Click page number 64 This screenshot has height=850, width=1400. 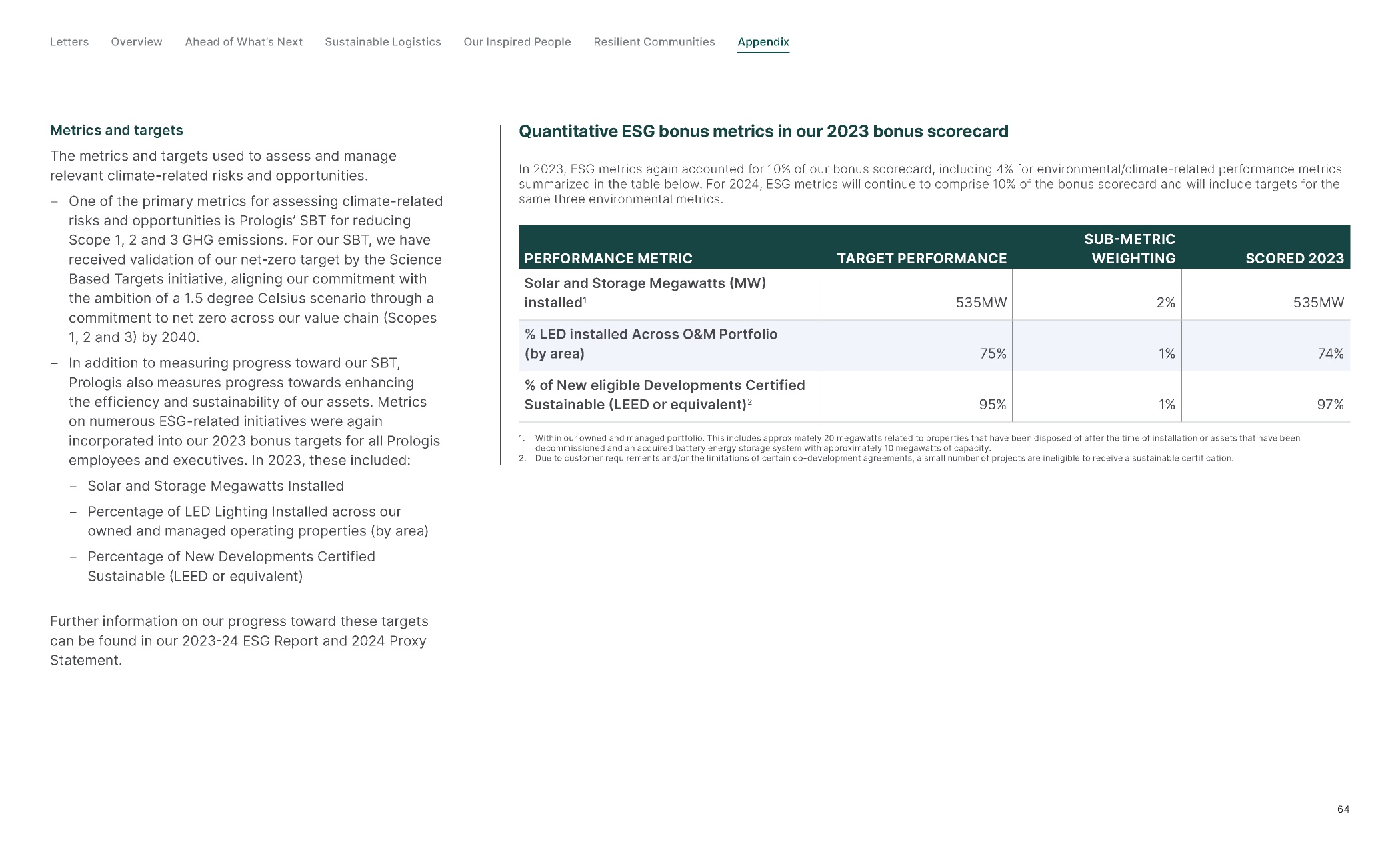(x=1343, y=809)
